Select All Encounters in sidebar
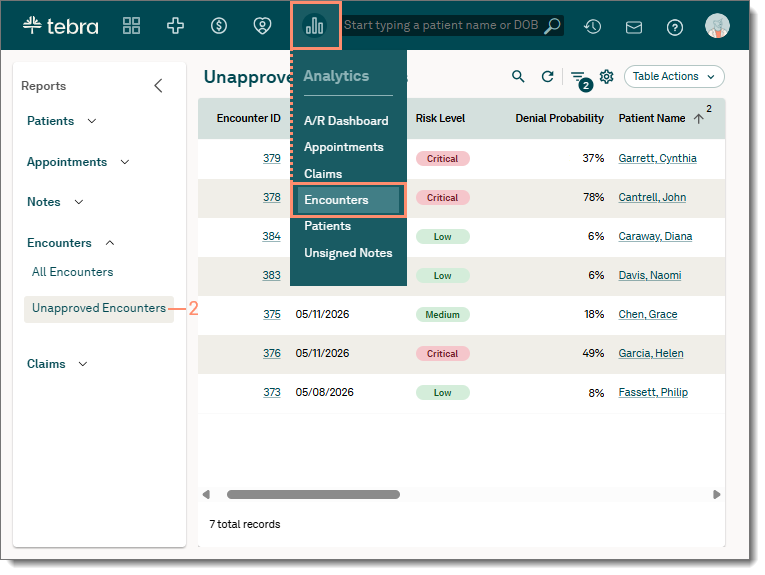This screenshot has width=765, height=575. pyautogui.click(x=72, y=272)
